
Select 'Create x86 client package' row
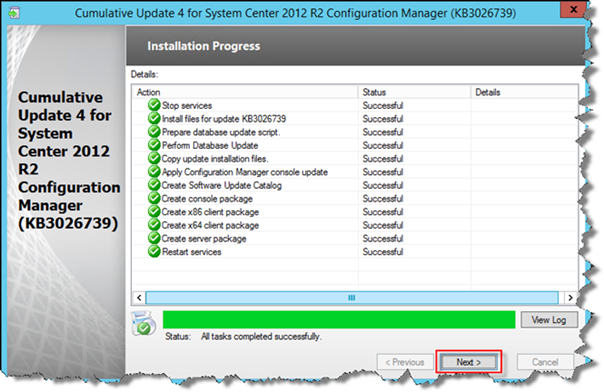210,212
